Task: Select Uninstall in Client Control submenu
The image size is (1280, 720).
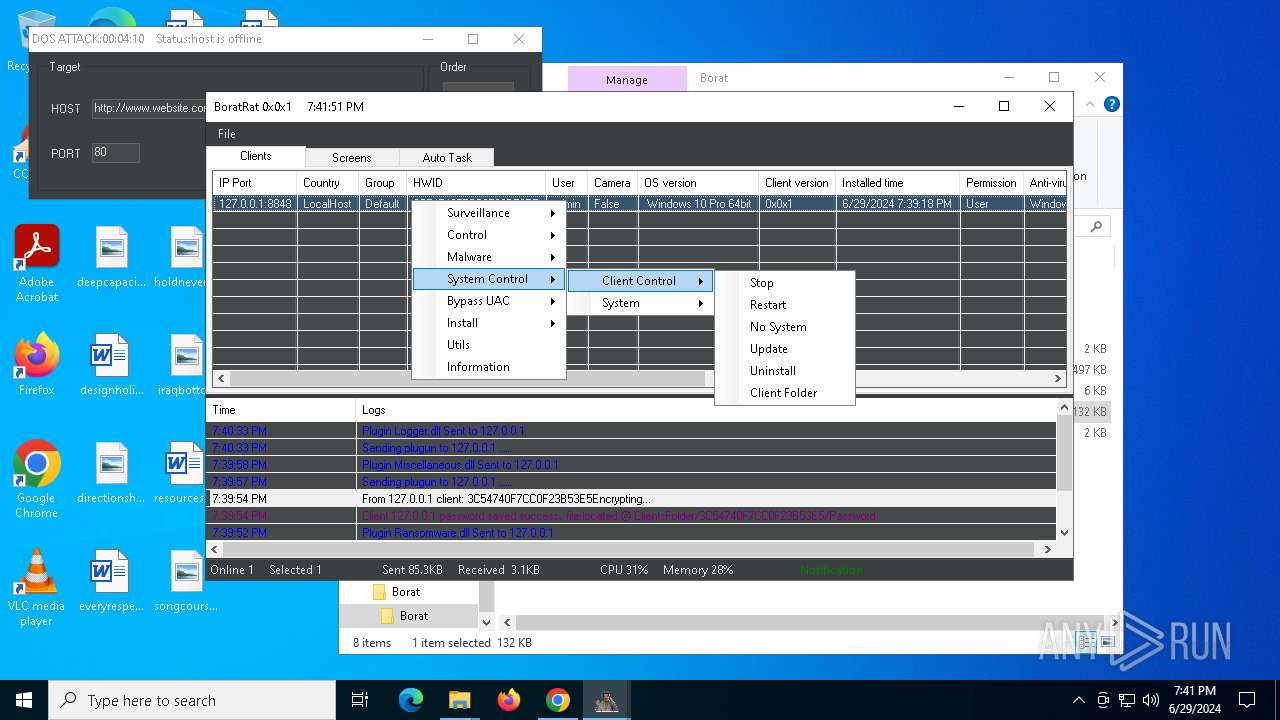Action: (785, 371)
